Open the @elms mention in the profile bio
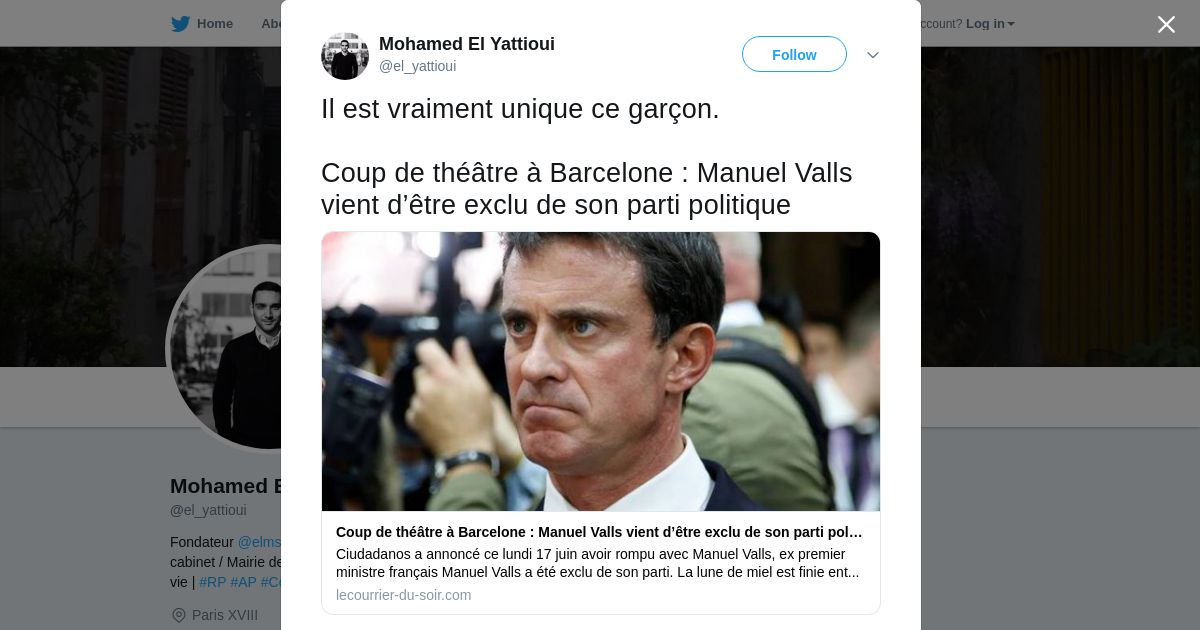1200x630 pixels. pos(260,542)
